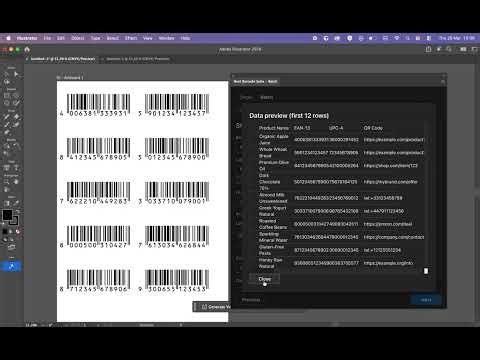Click the Gluten-Free Pasta row name

pyautogui.click(x=272, y=250)
